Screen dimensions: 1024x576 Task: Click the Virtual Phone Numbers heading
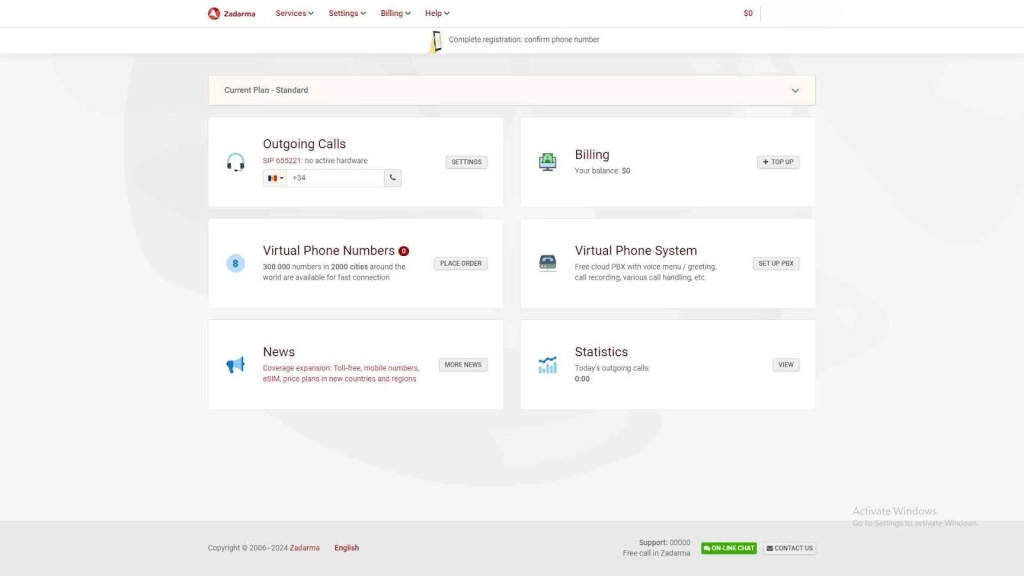coord(328,251)
